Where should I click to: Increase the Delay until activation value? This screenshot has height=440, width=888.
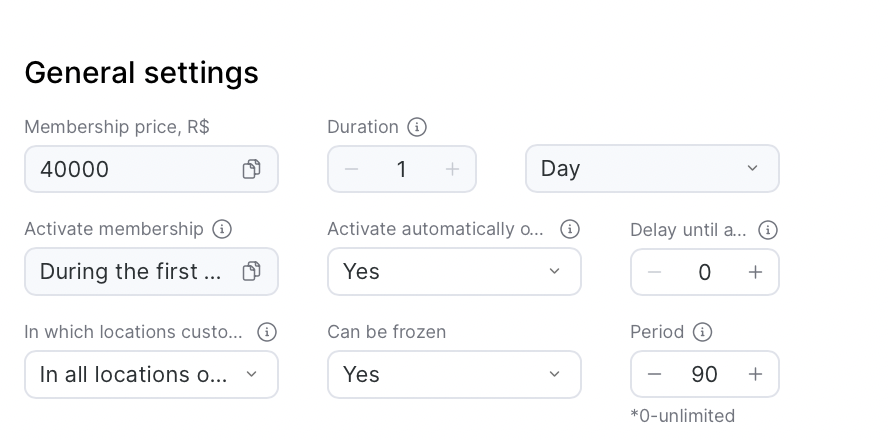(x=755, y=272)
